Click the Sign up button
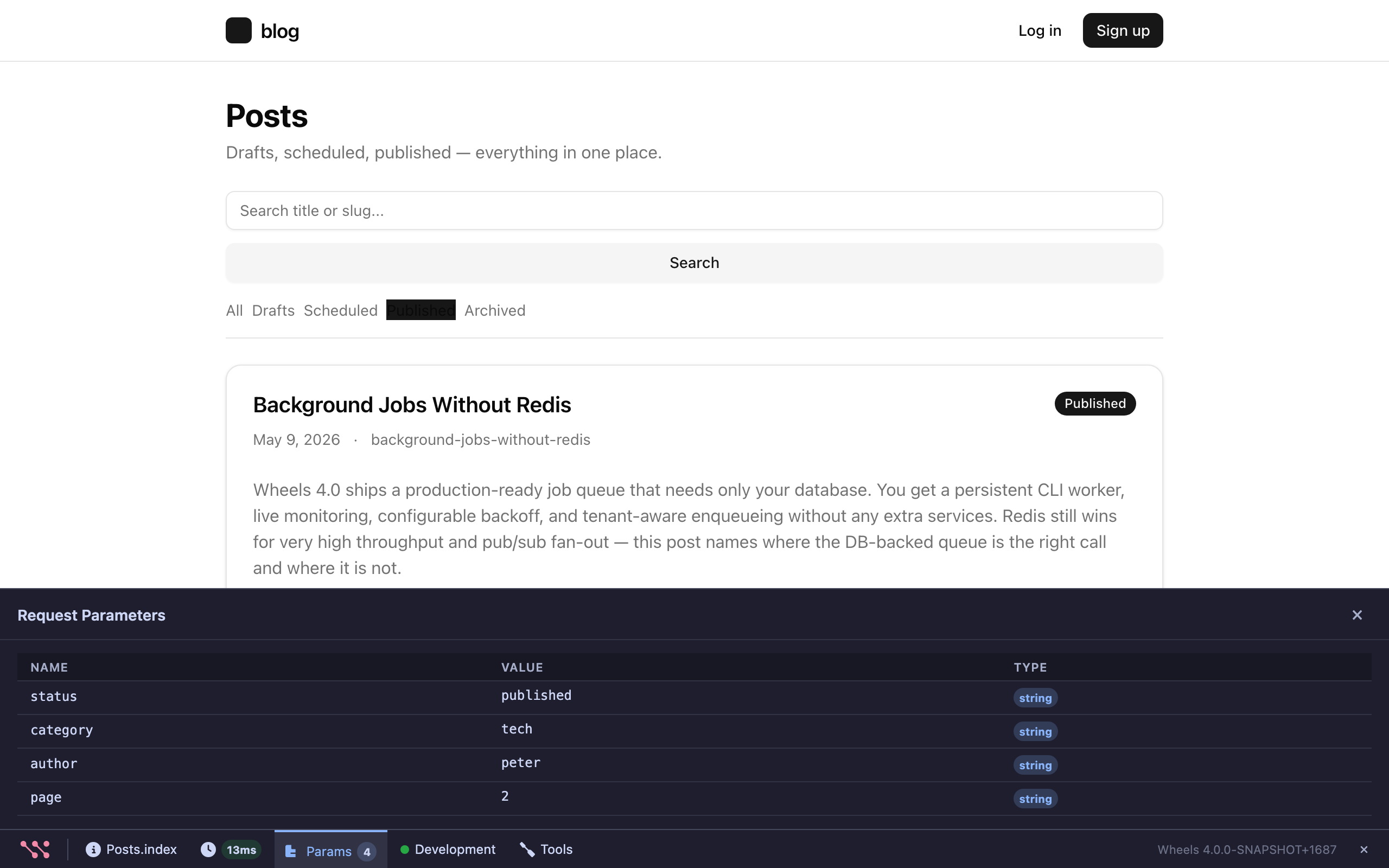The height and width of the screenshot is (868, 1389). [x=1123, y=30]
